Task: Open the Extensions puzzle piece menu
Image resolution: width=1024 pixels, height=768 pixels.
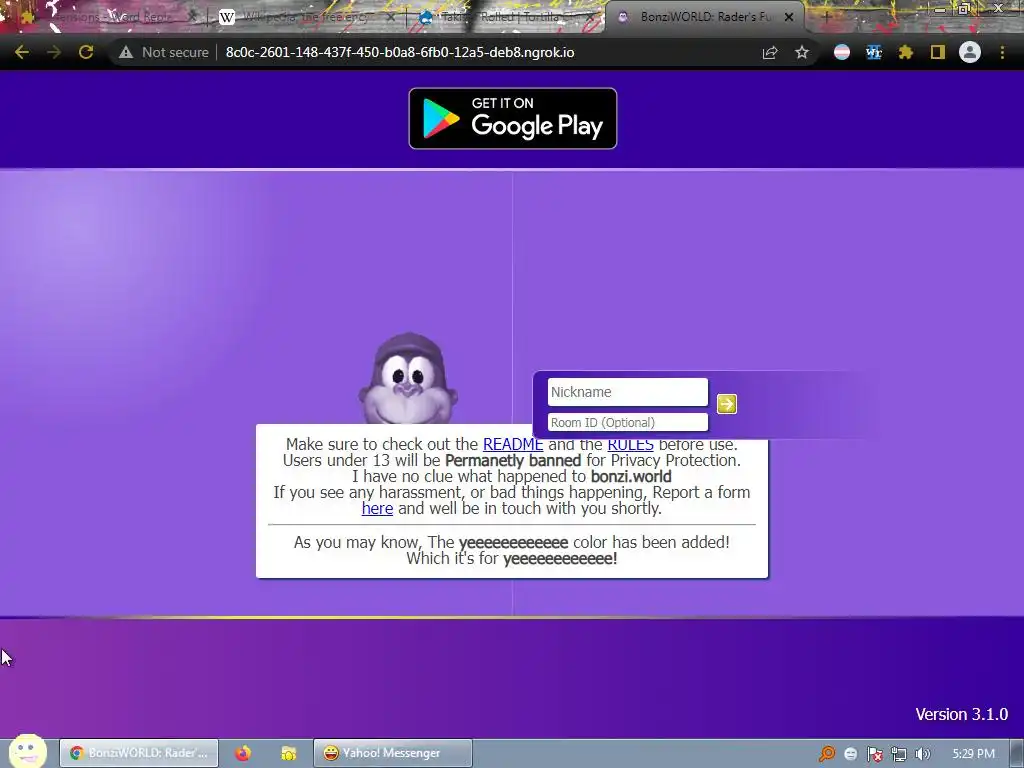Action: (906, 52)
